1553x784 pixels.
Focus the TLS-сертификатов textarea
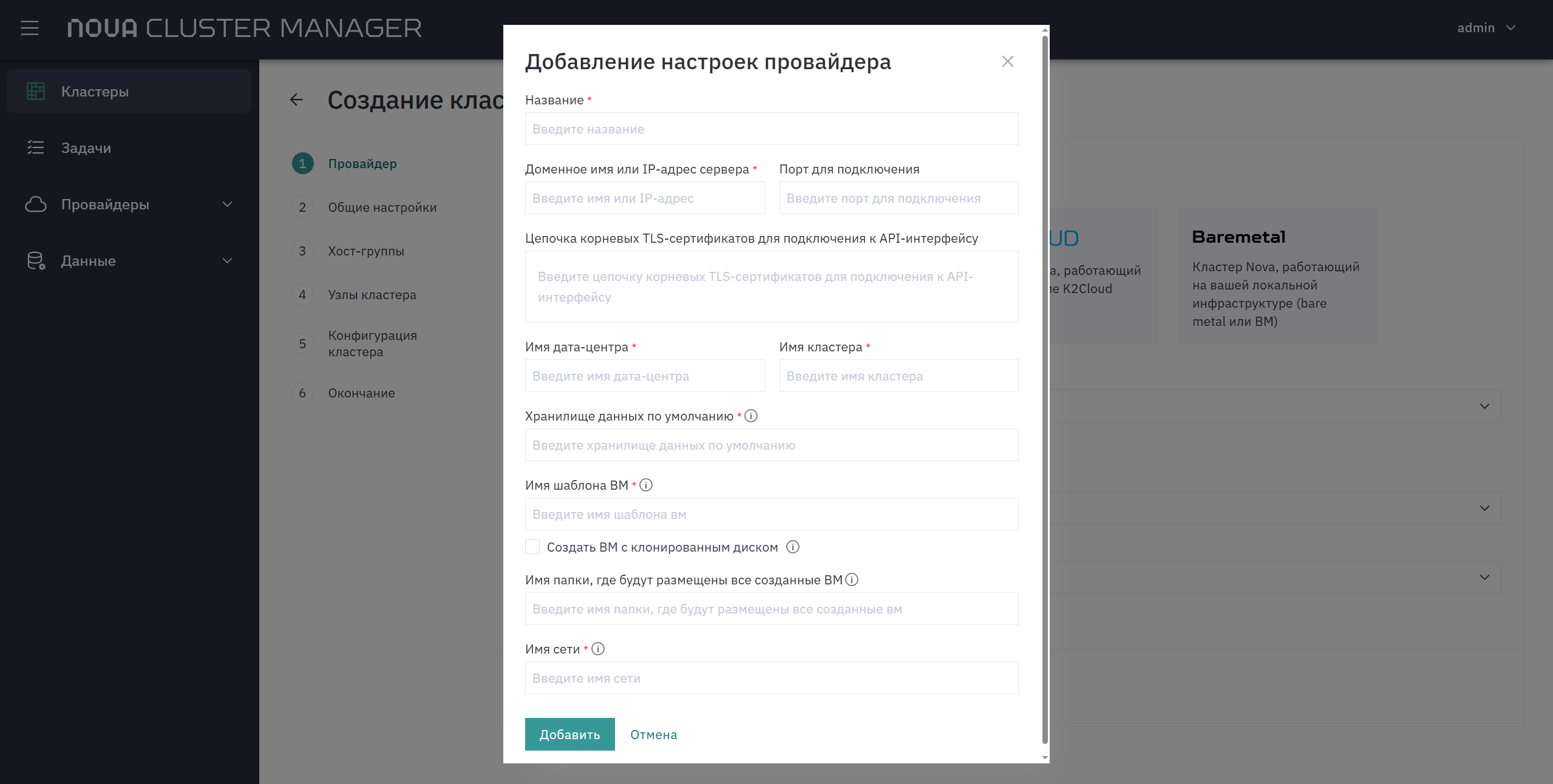point(772,286)
